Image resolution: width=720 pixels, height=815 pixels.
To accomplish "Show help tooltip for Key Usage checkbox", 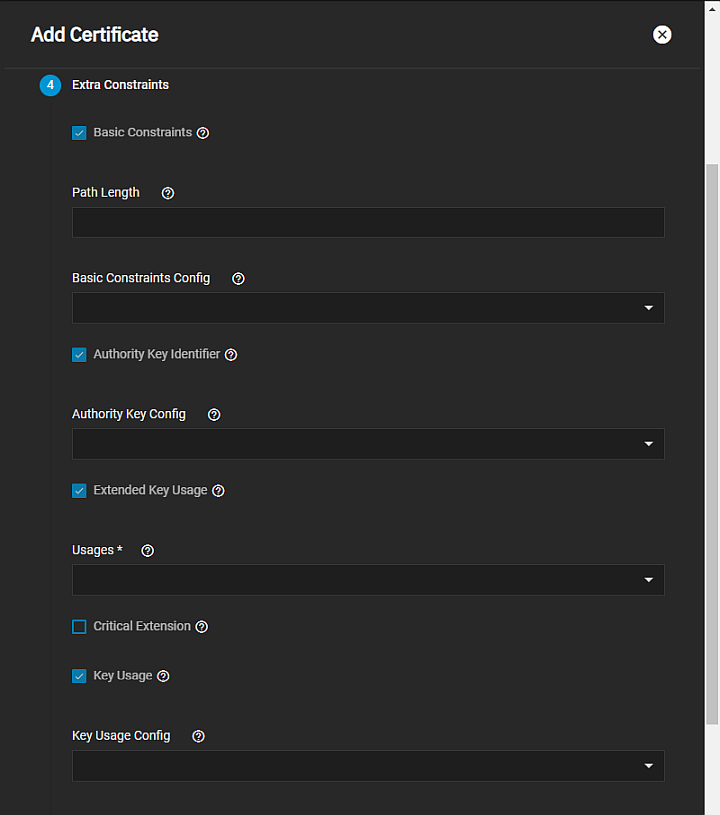I will (163, 676).
